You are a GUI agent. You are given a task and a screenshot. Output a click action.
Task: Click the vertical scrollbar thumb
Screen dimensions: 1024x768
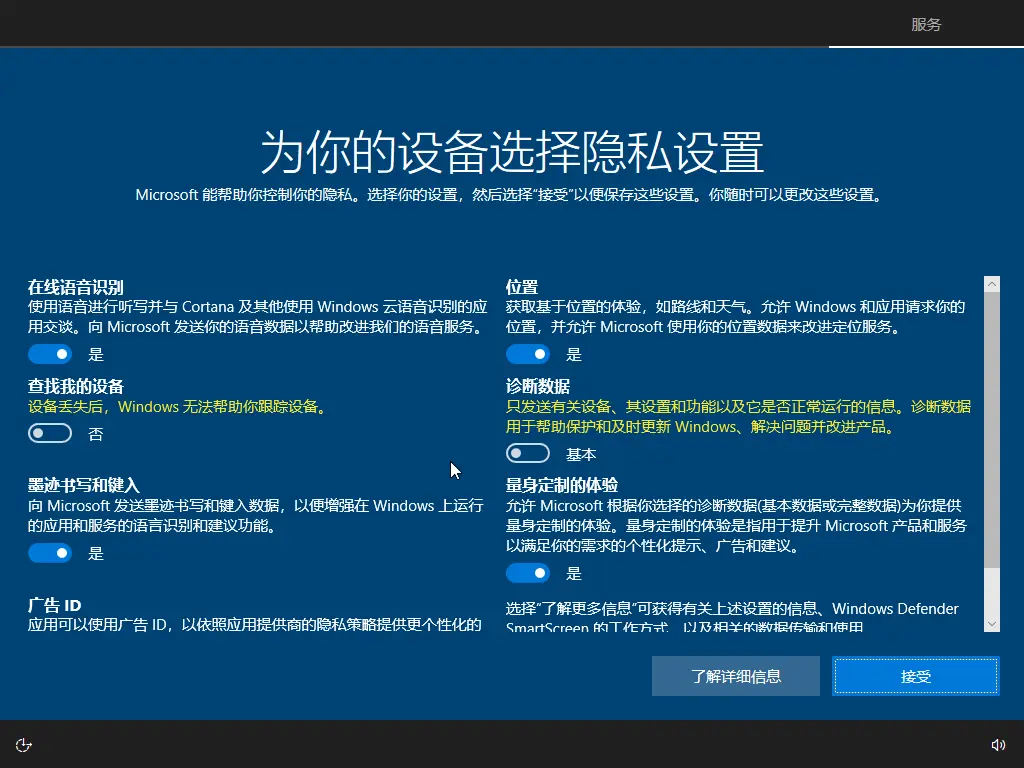point(992,430)
